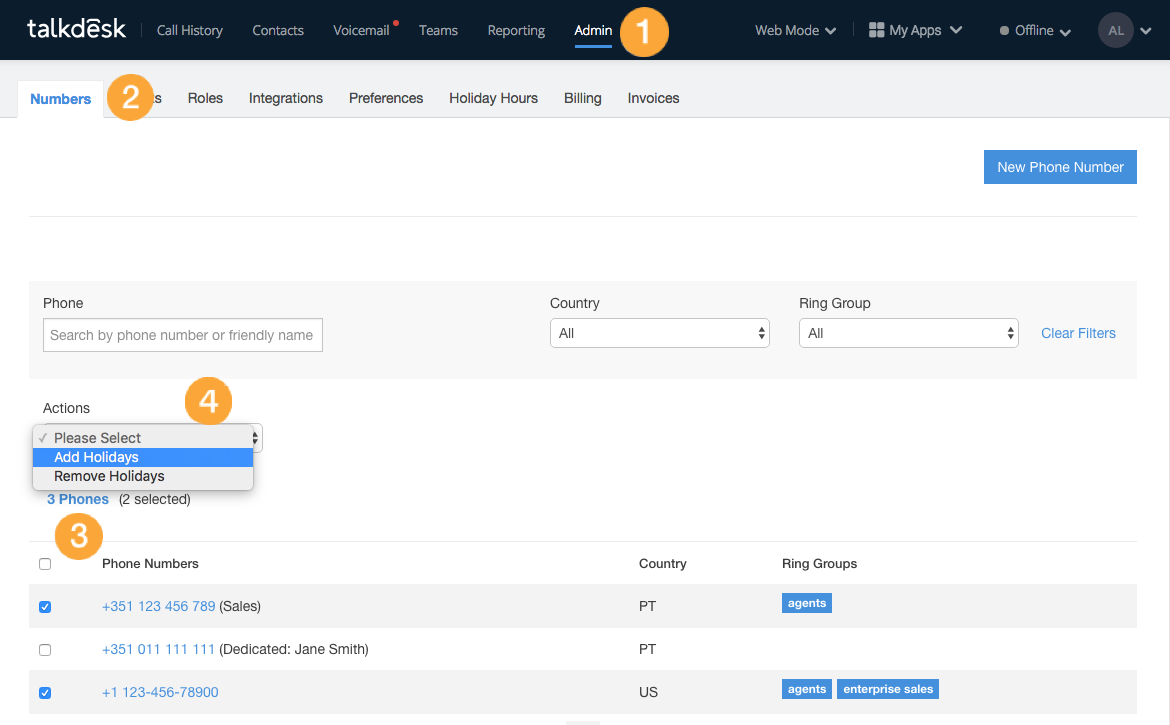Uncheck the +351 123 456 789 row checkbox
The height and width of the screenshot is (725, 1170).
45,607
